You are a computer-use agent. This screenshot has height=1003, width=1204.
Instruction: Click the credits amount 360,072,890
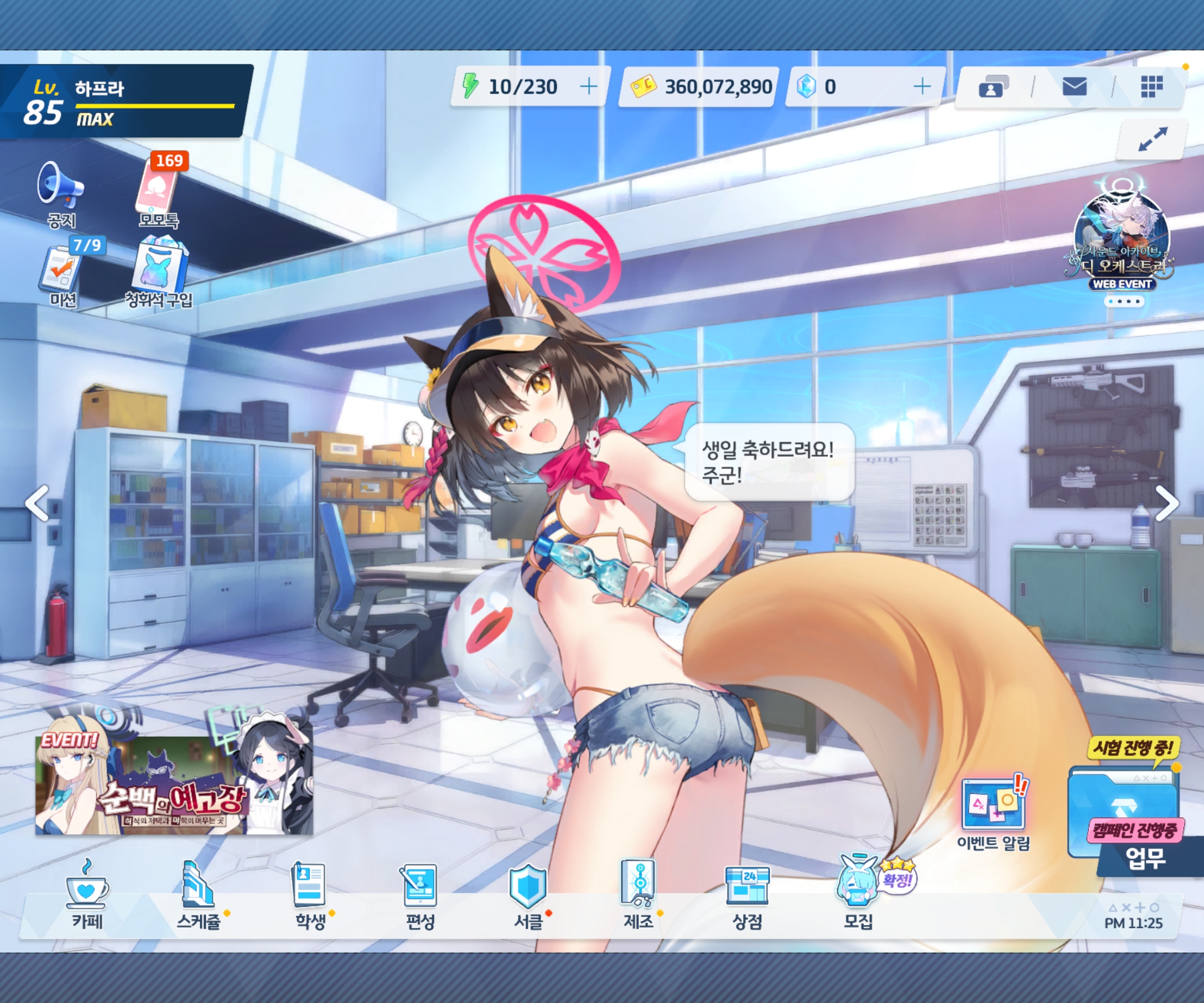click(x=718, y=87)
